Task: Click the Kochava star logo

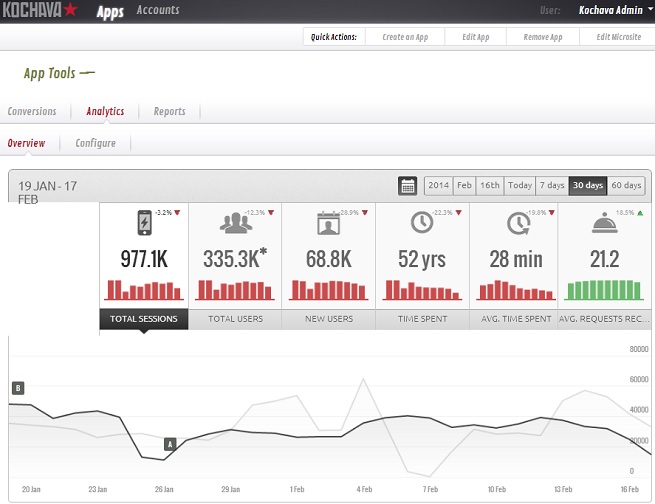Action: point(39,10)
